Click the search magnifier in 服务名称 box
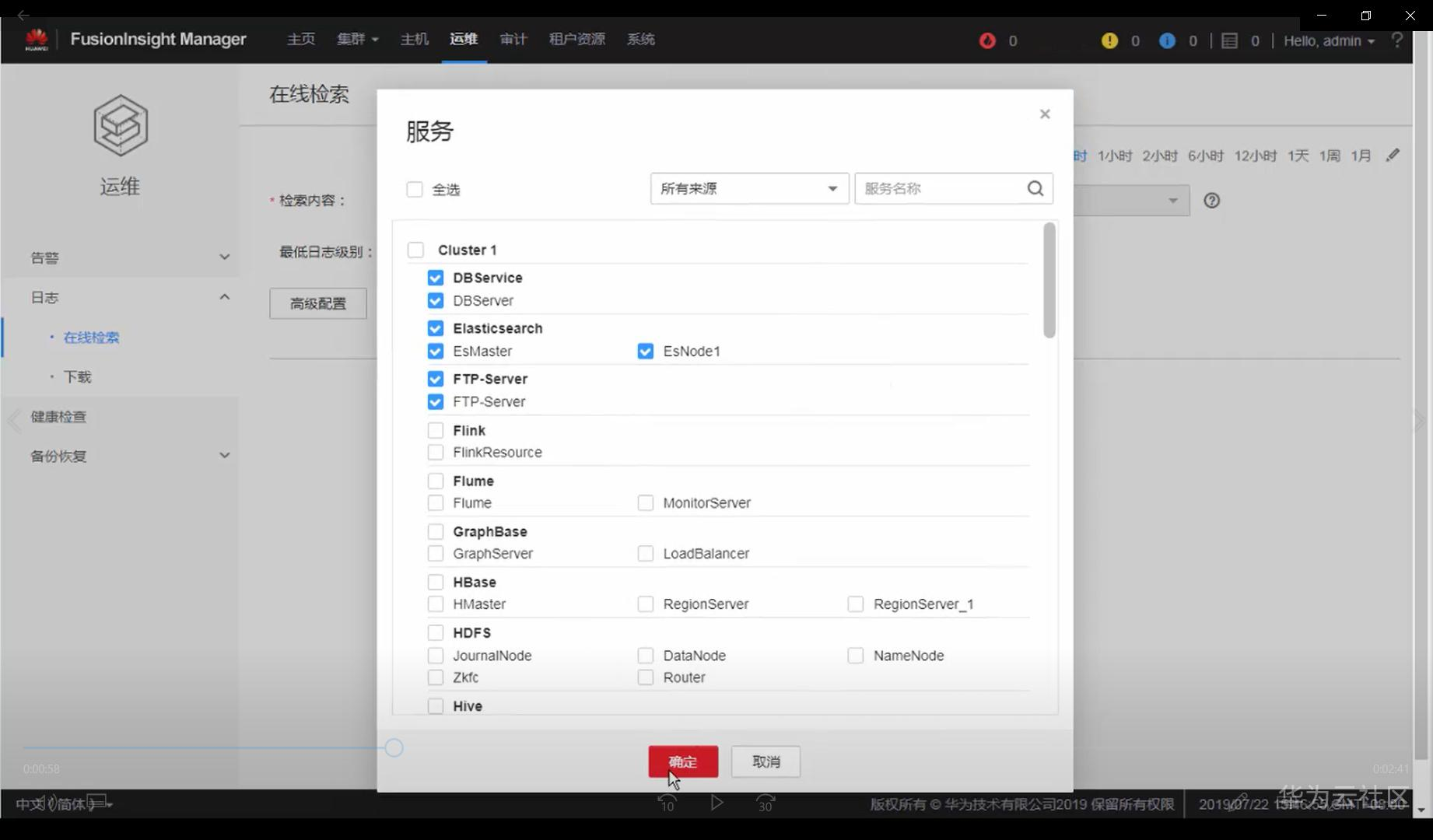Image resolution: width=1433 pixels, height=840 pixels. (1035, 189)
